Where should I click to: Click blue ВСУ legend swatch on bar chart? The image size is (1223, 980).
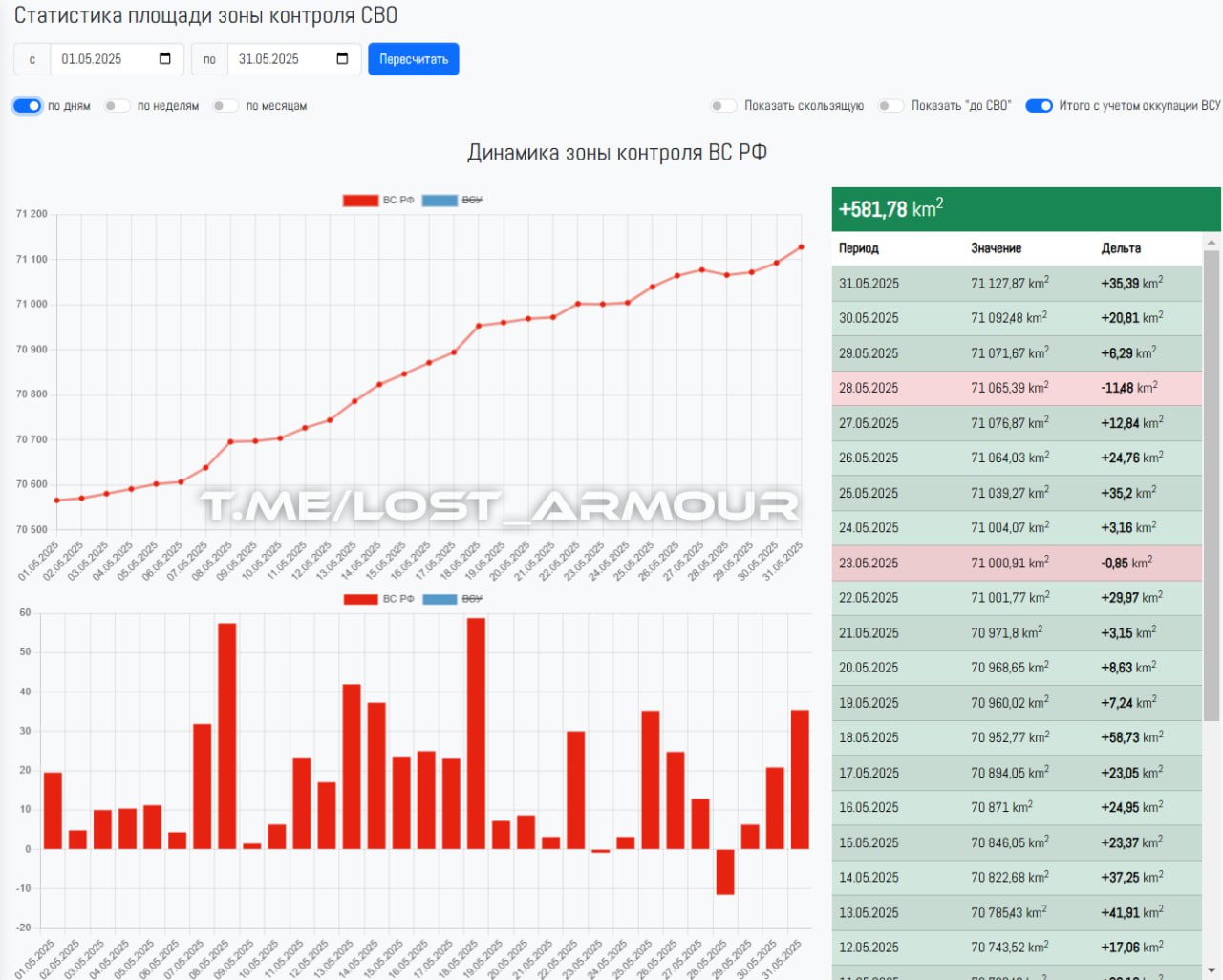tap(440, 599)
